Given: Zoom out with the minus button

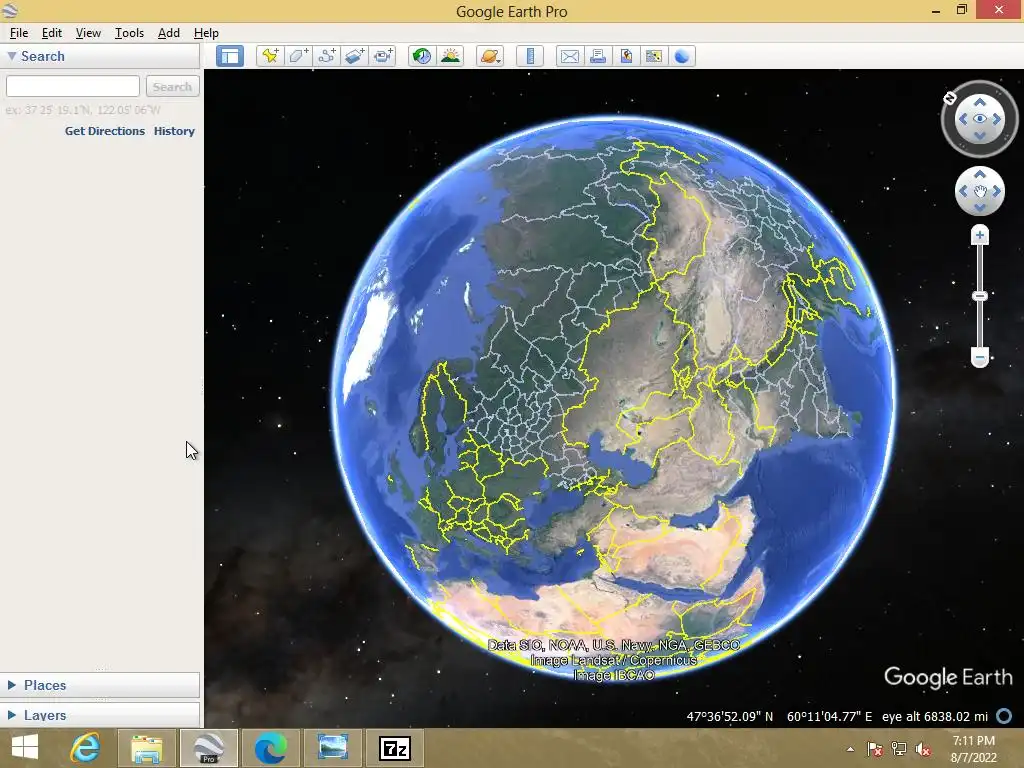Looking at the screenshot, I should pos(980,357).
